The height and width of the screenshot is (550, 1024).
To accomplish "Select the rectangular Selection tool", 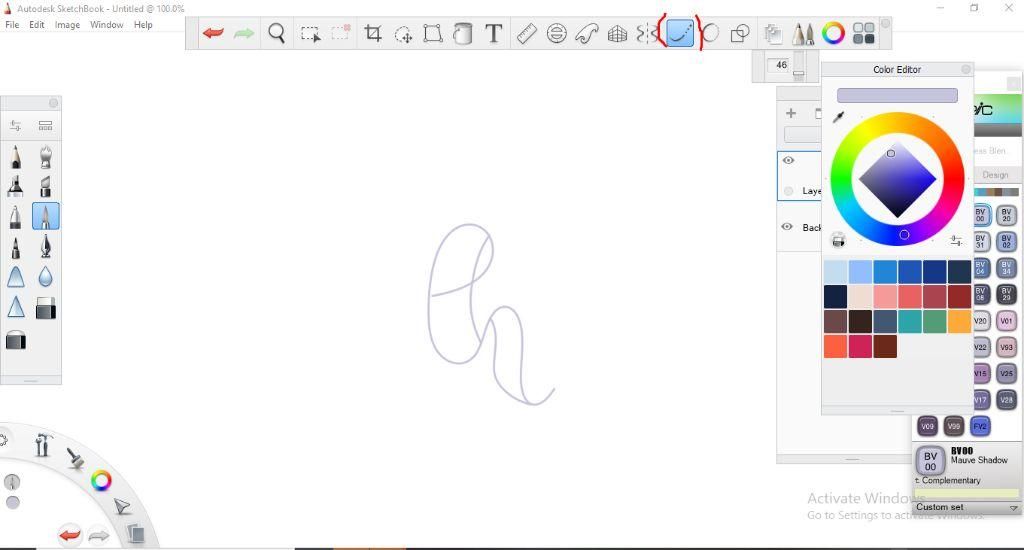I will coord(310,33).
